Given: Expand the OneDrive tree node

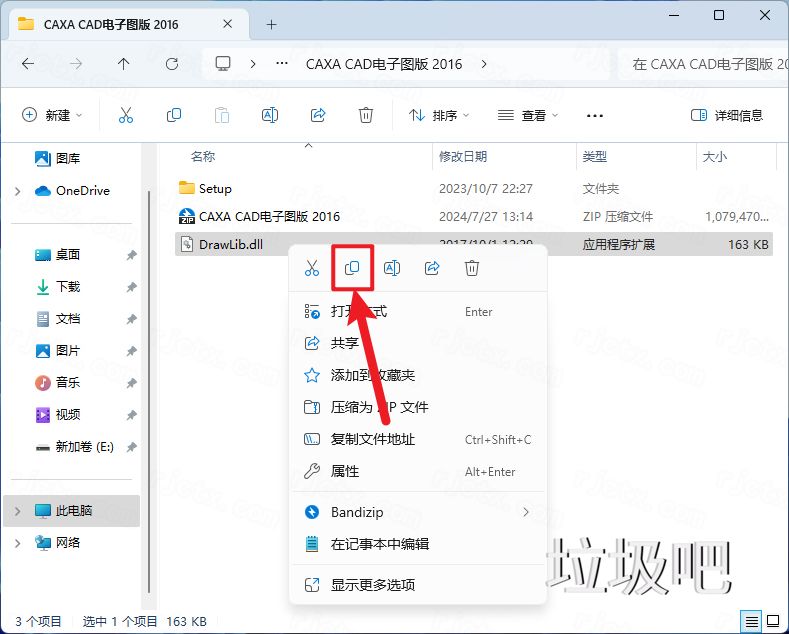Looking at the screenshot, I should [18, 191].
